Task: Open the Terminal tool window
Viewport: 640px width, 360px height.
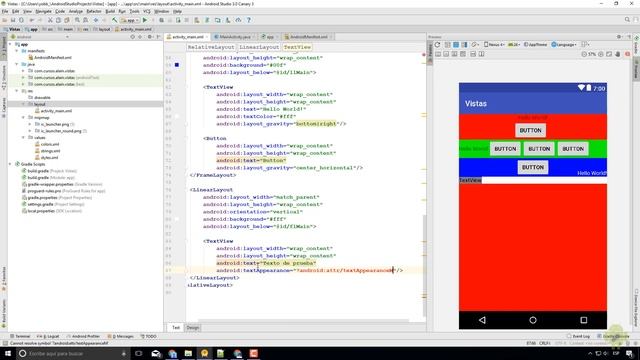Action: (x=20, y=336)
